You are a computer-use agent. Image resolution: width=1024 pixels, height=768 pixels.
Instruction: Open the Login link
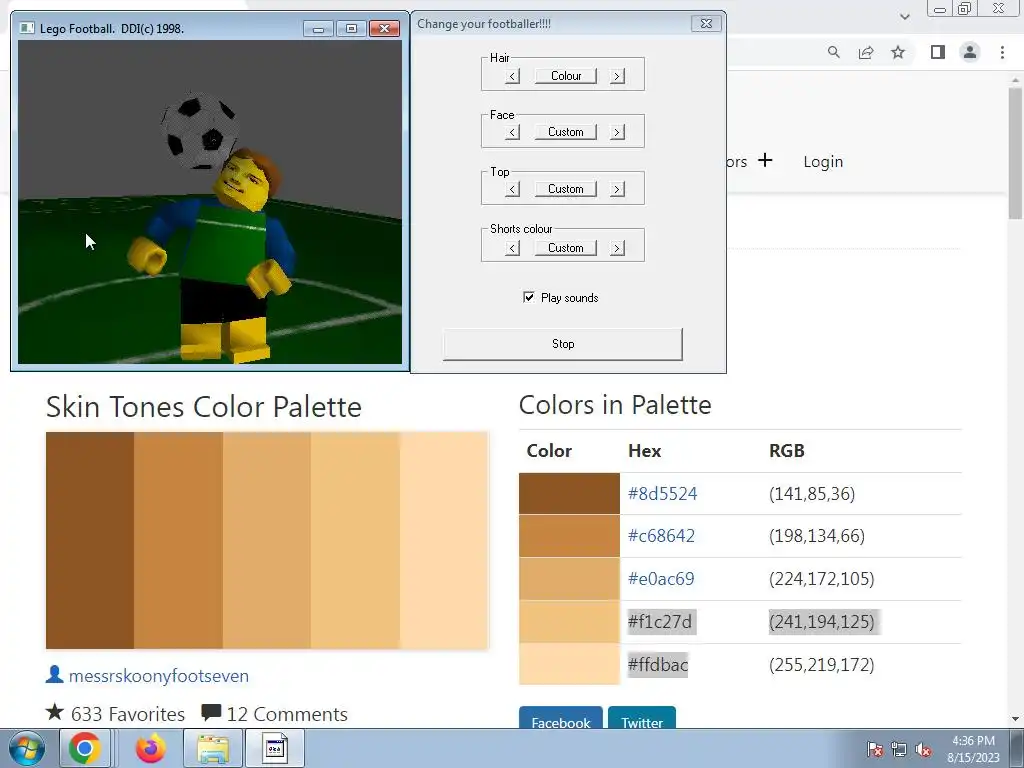pos(823,161)
